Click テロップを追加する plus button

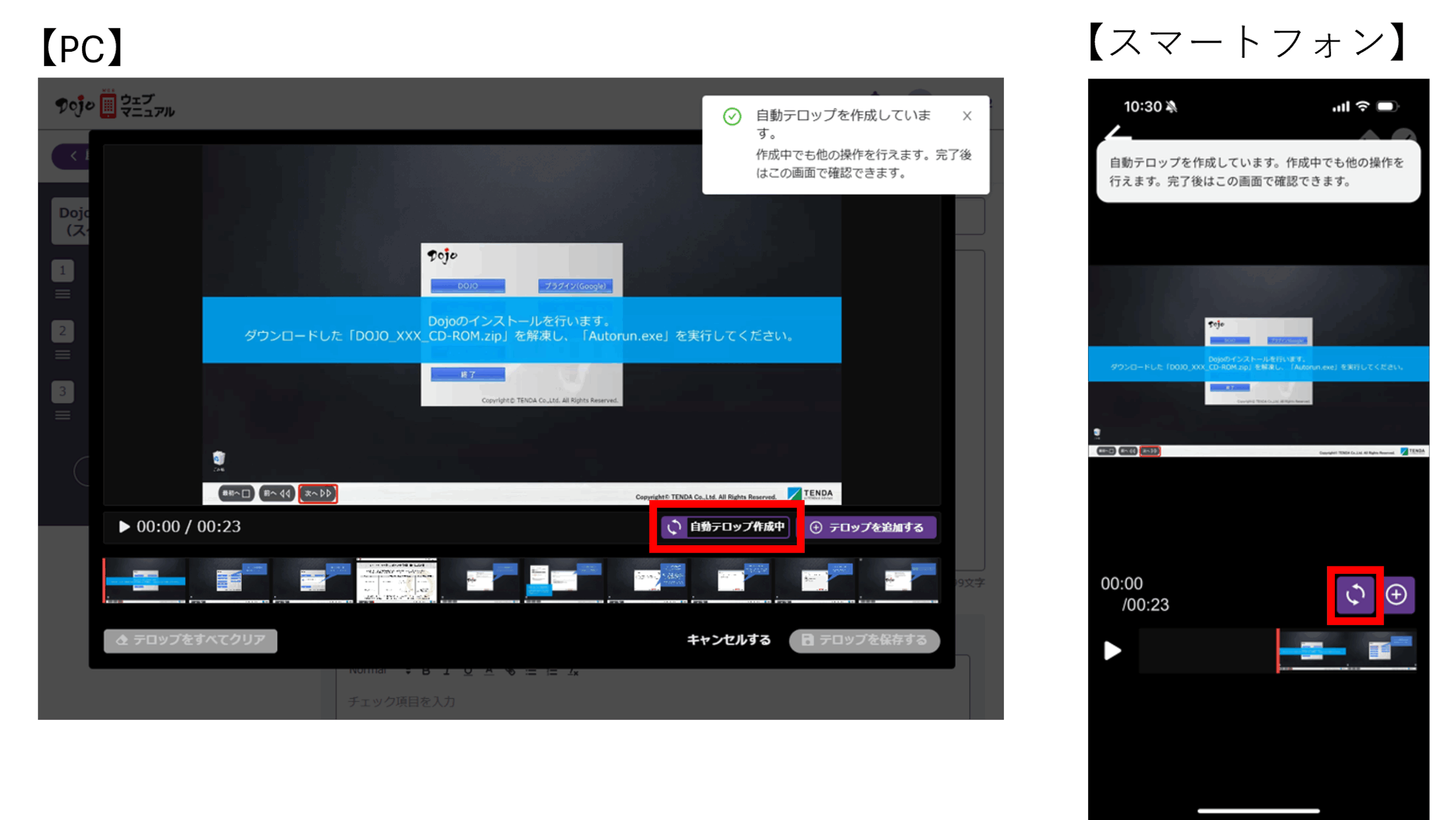[869, 527]
